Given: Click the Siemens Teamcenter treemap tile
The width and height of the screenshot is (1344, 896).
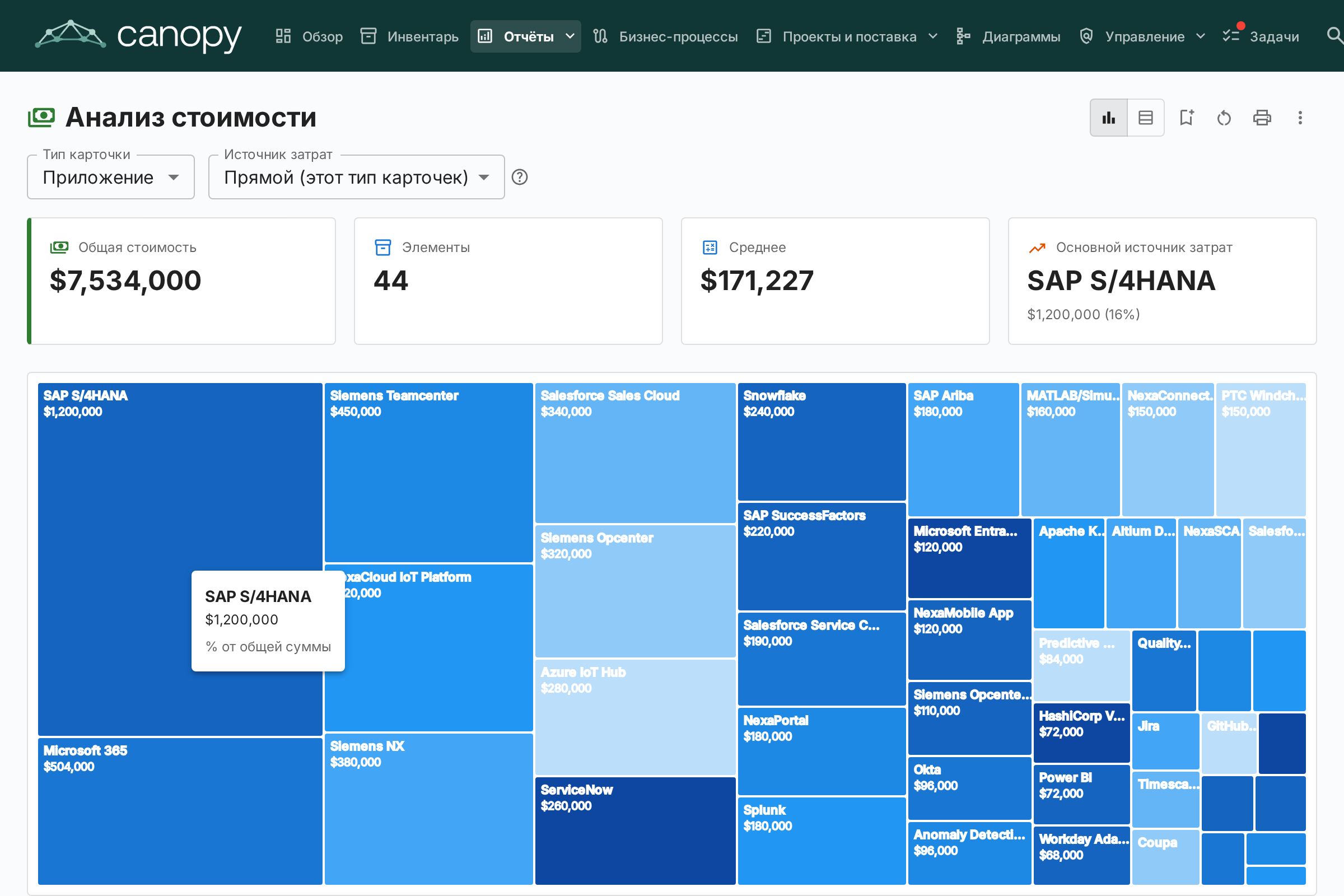Looking at the screenshot, I should pyautogui.click(x=428, y=473).
